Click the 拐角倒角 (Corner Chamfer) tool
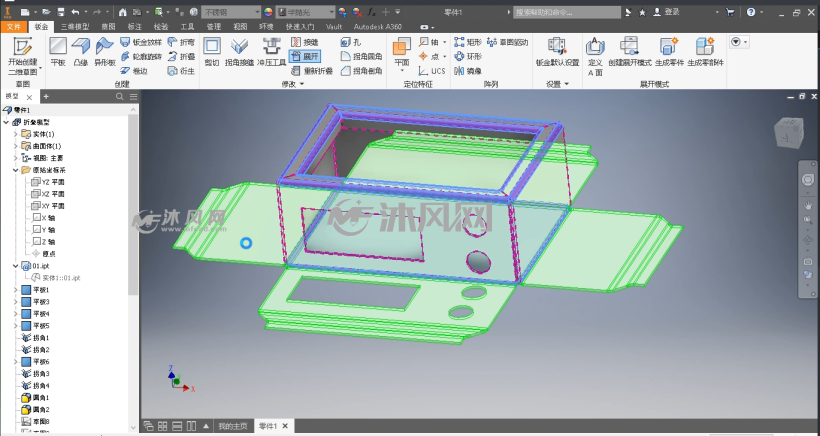This screenshot has width=820, height=436. [361, 71]
